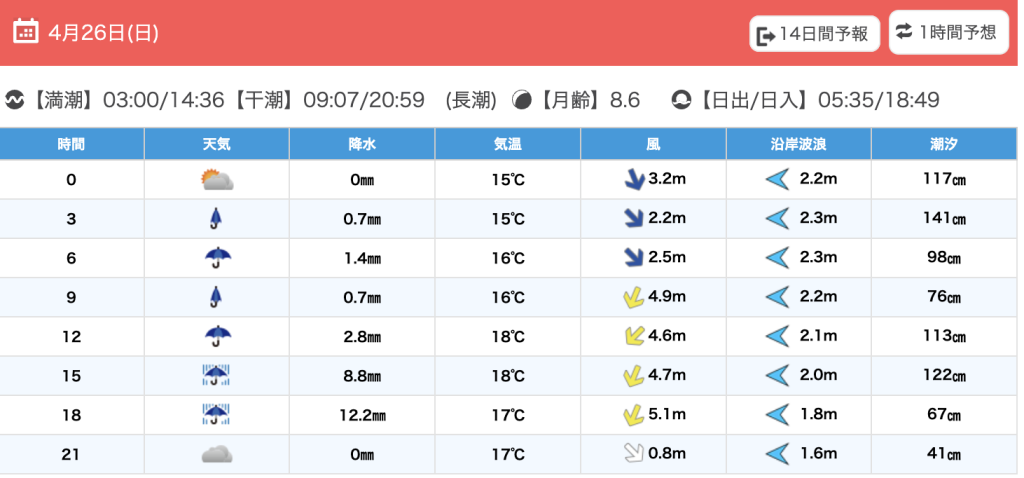
Task: Click the cloud icon at hour 21
Action: pos(217,454)
